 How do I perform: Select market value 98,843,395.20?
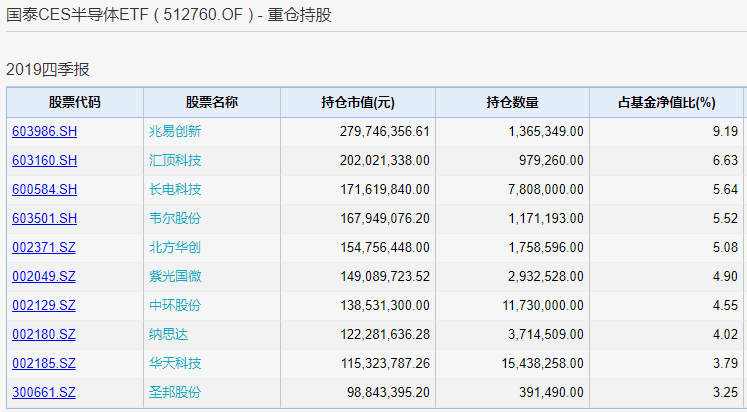tap(388, 393)
